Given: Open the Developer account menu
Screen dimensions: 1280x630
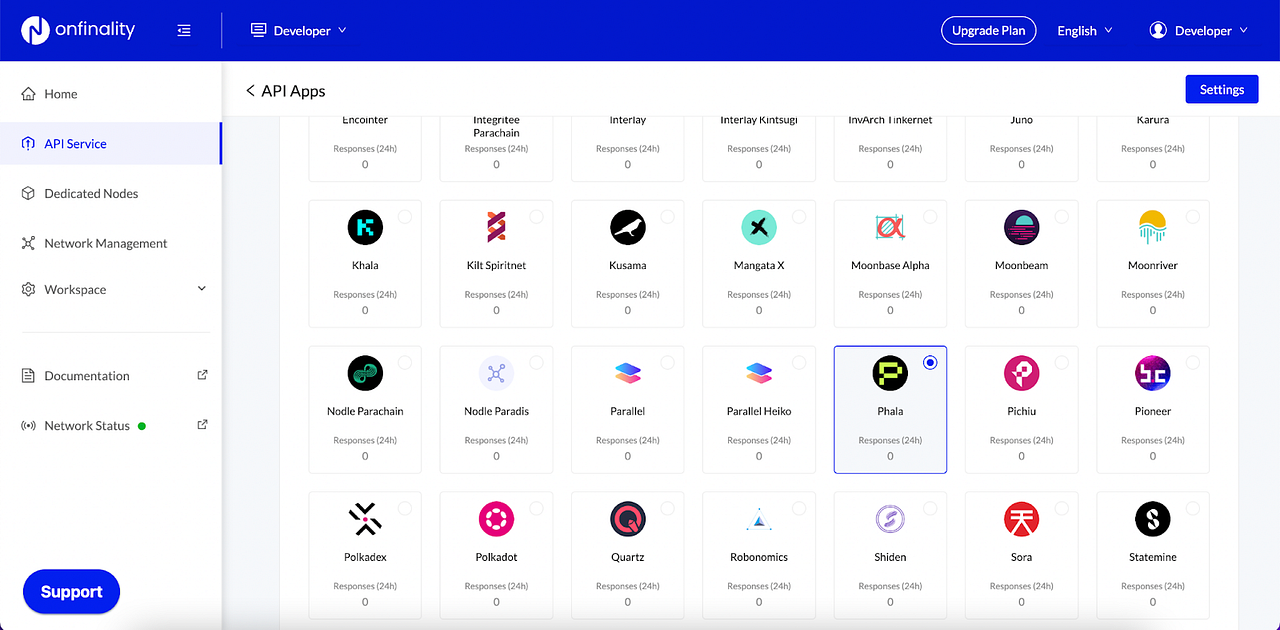Looking at the screenshot, I should 1199,31.
